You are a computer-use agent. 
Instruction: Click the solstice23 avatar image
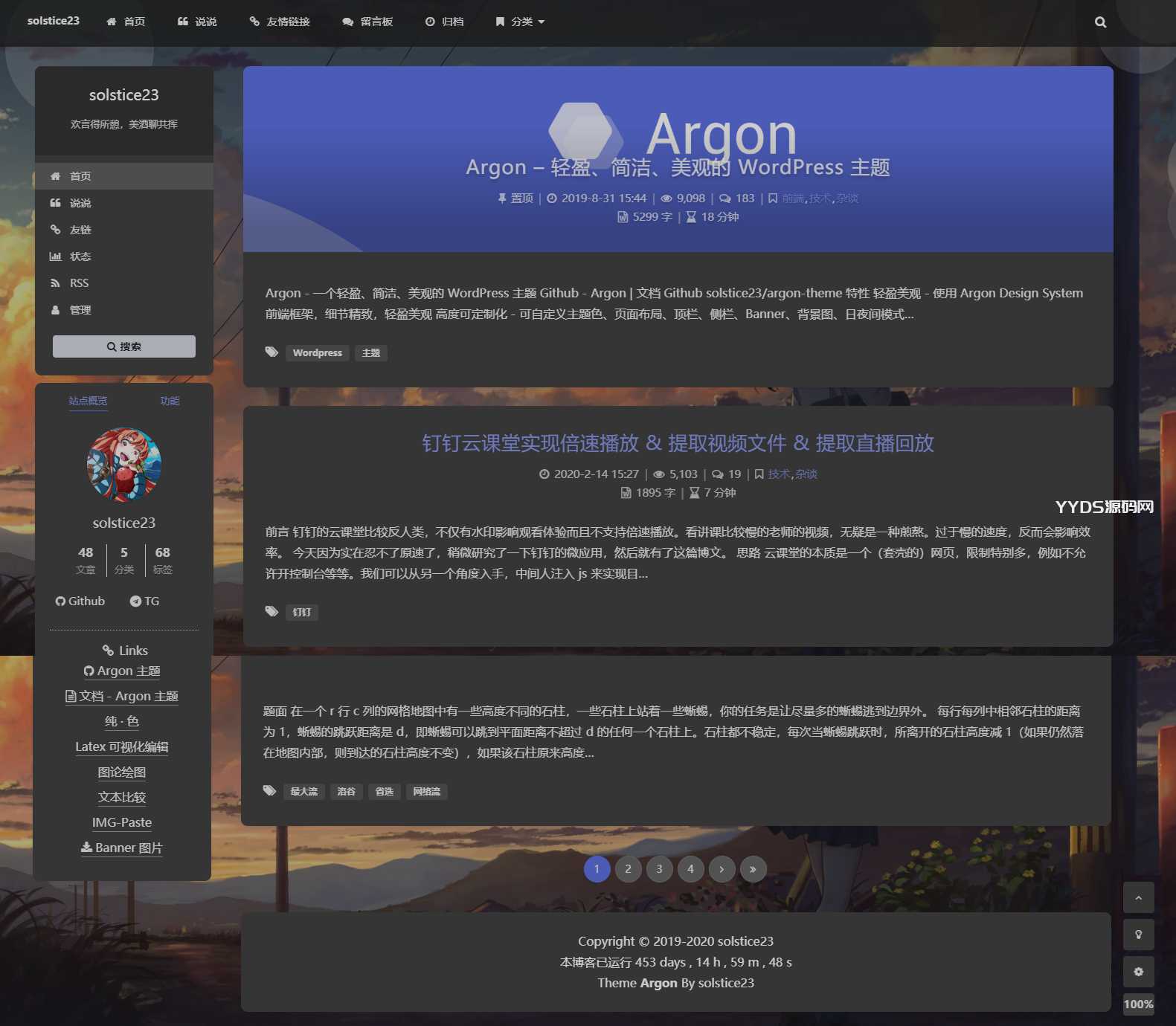pyautogui.click(x=124, y=465)
